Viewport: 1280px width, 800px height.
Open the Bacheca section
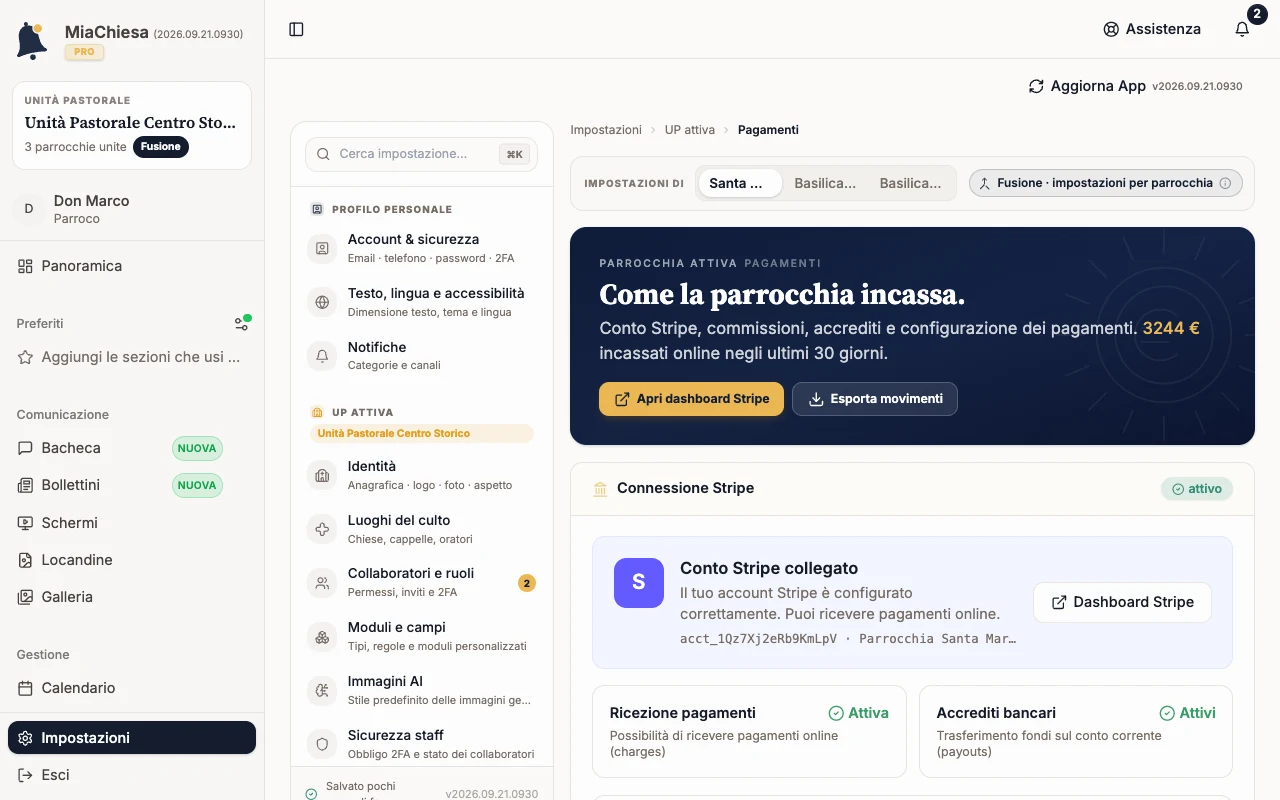(132, 448)
